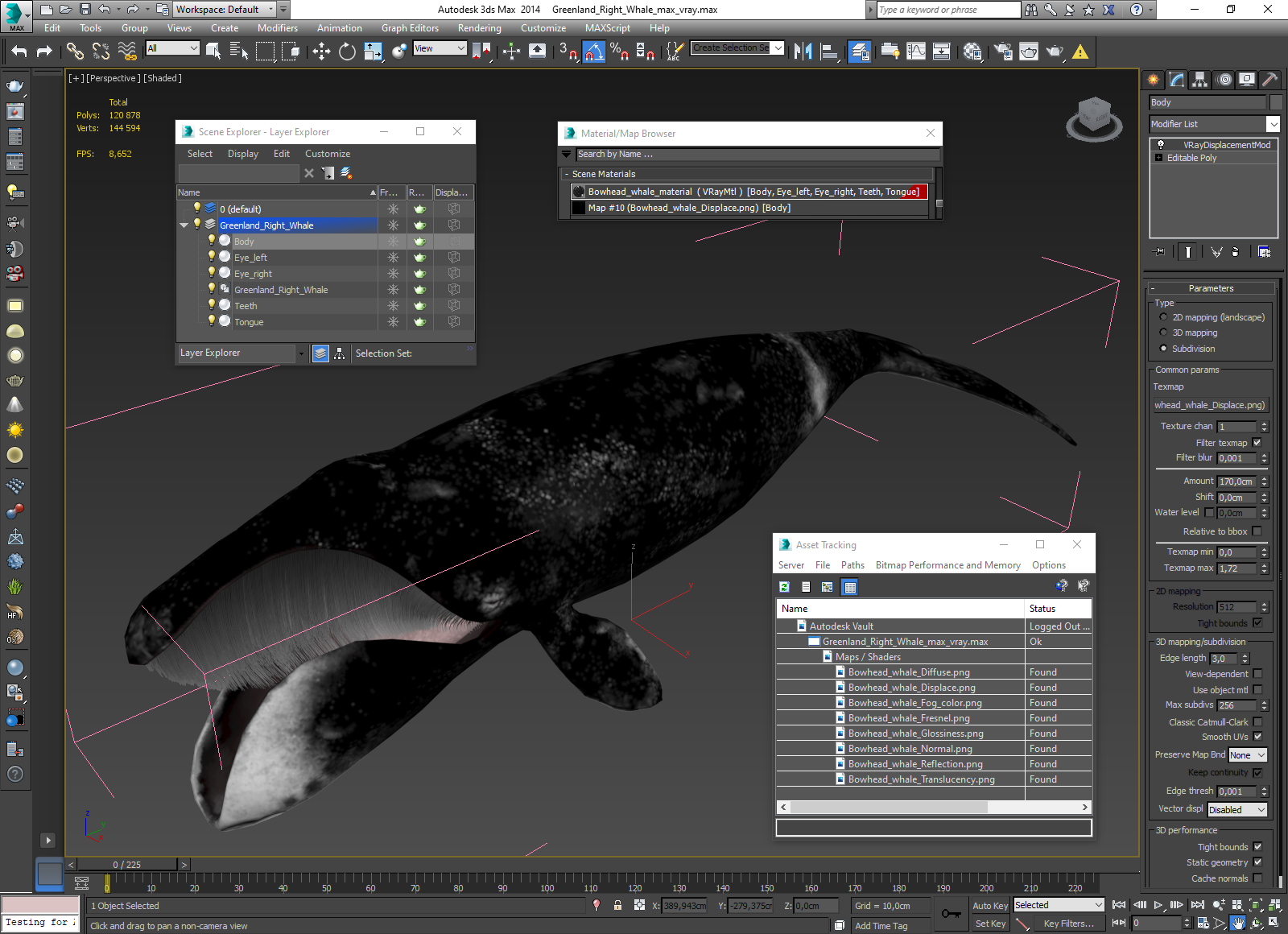Collapse the Scene Materials rollout
Image resolution: width=1288 pixels, height=934 pixels.
(567, 174)
